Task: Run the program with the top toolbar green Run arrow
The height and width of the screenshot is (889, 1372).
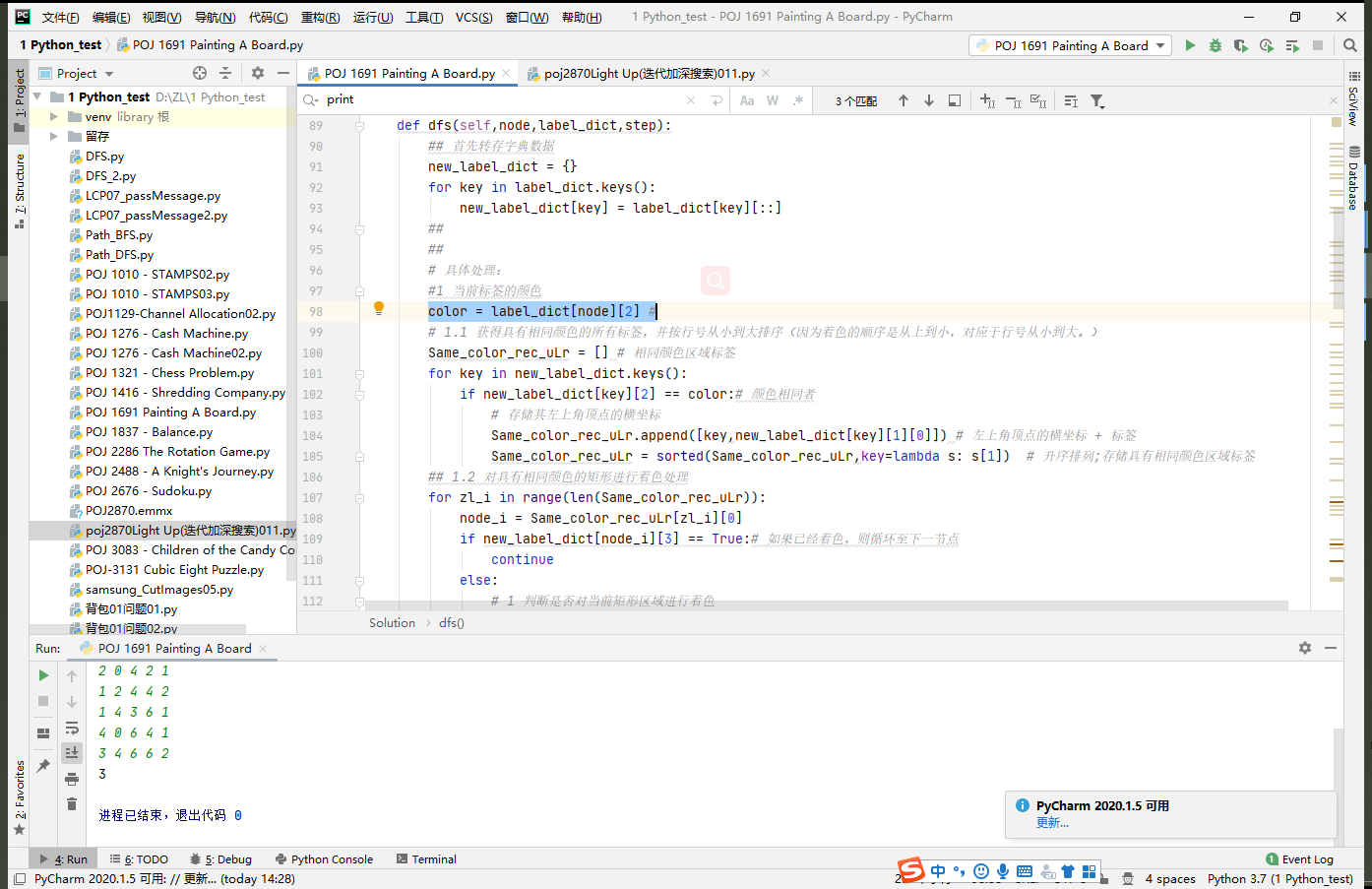Action: point(1190,45)
